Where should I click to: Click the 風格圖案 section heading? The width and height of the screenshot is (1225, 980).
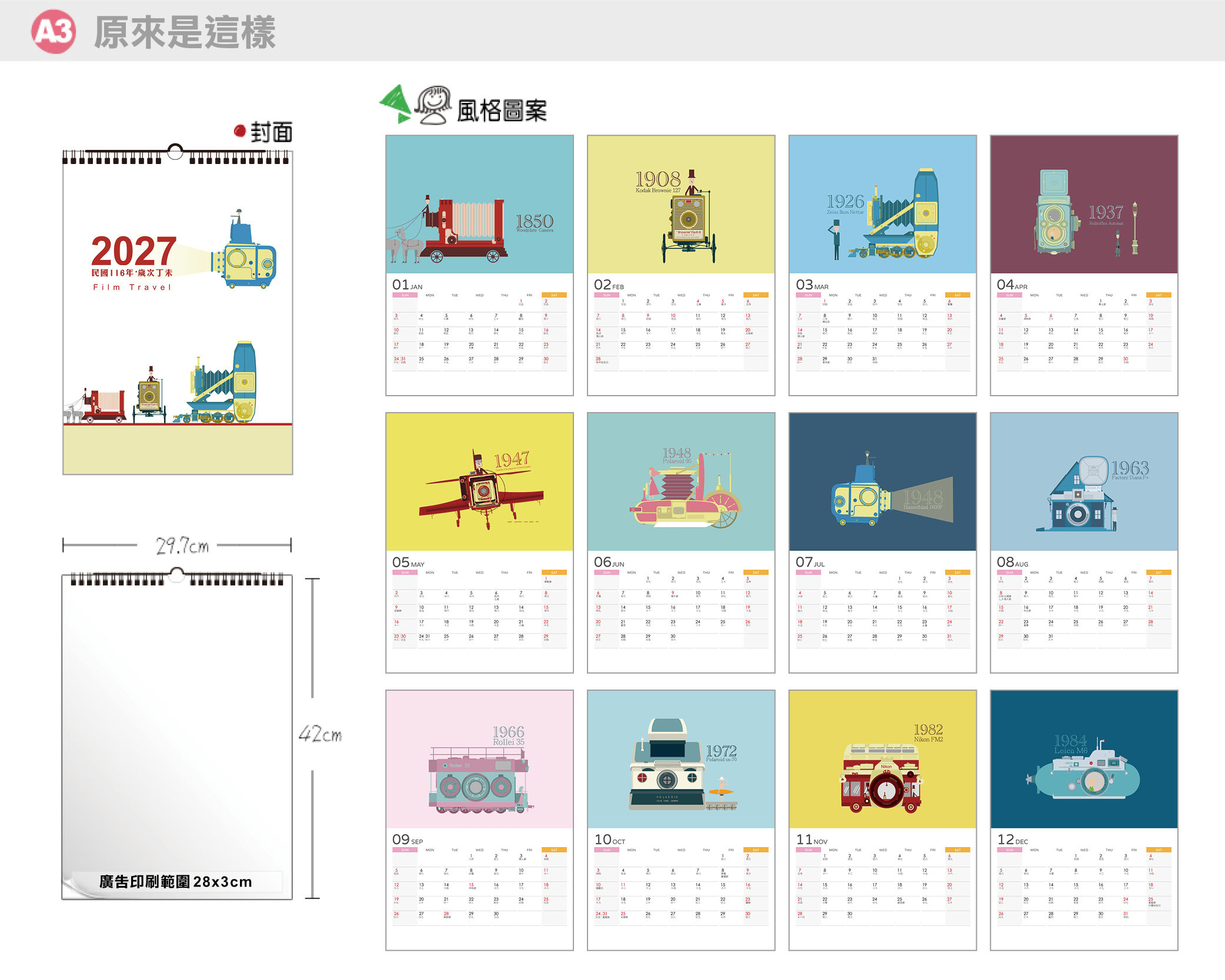(502, 111)
